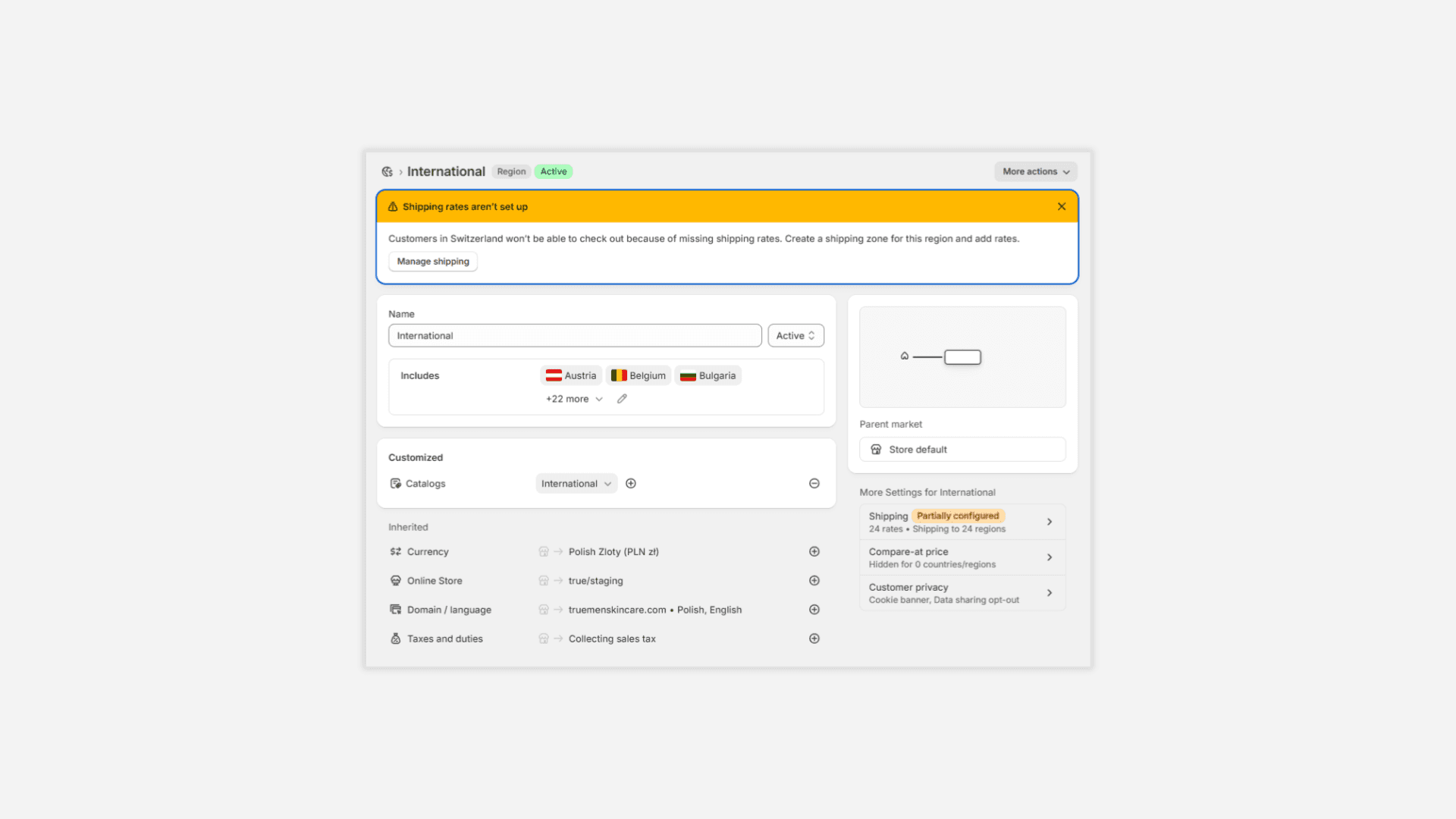Screen dimensions: 1456x819
Task: Click the plus icon next to International catalog
Action: 631,484
